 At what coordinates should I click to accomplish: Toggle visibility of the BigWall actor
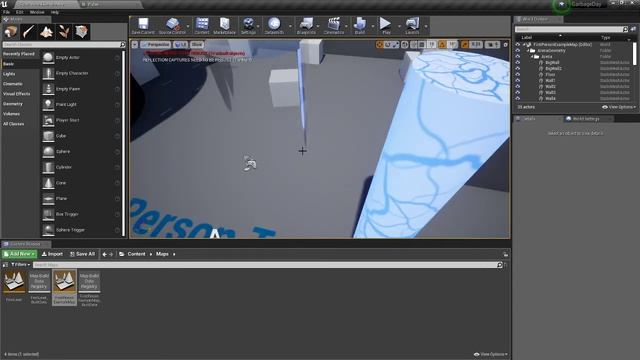[518, 62]
